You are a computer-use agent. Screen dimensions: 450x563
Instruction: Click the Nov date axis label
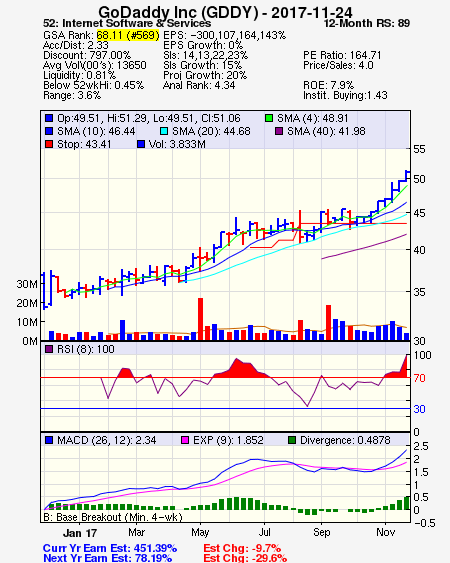[386, 532]
